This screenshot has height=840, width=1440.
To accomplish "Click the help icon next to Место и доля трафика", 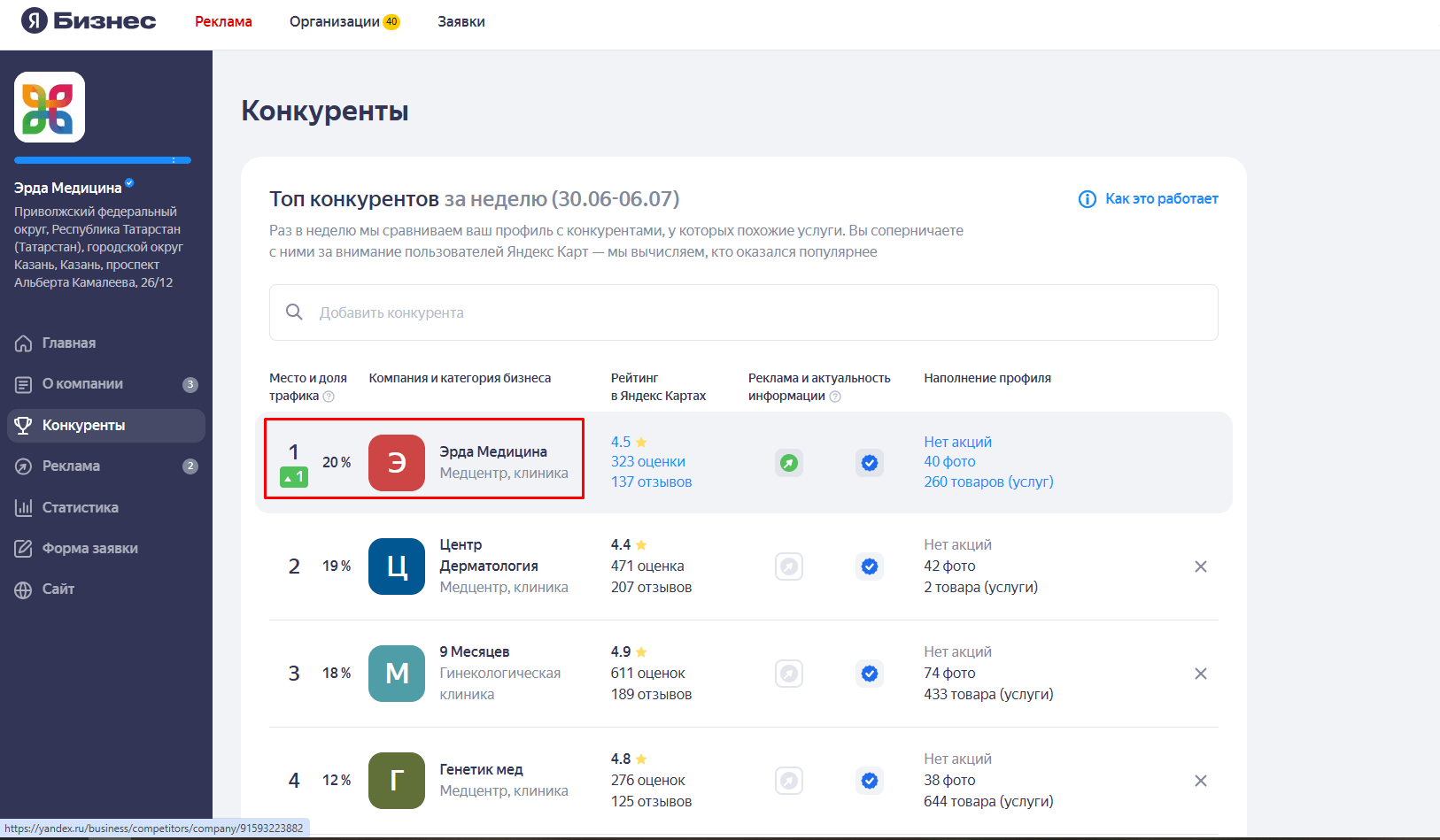I will 329,397.
